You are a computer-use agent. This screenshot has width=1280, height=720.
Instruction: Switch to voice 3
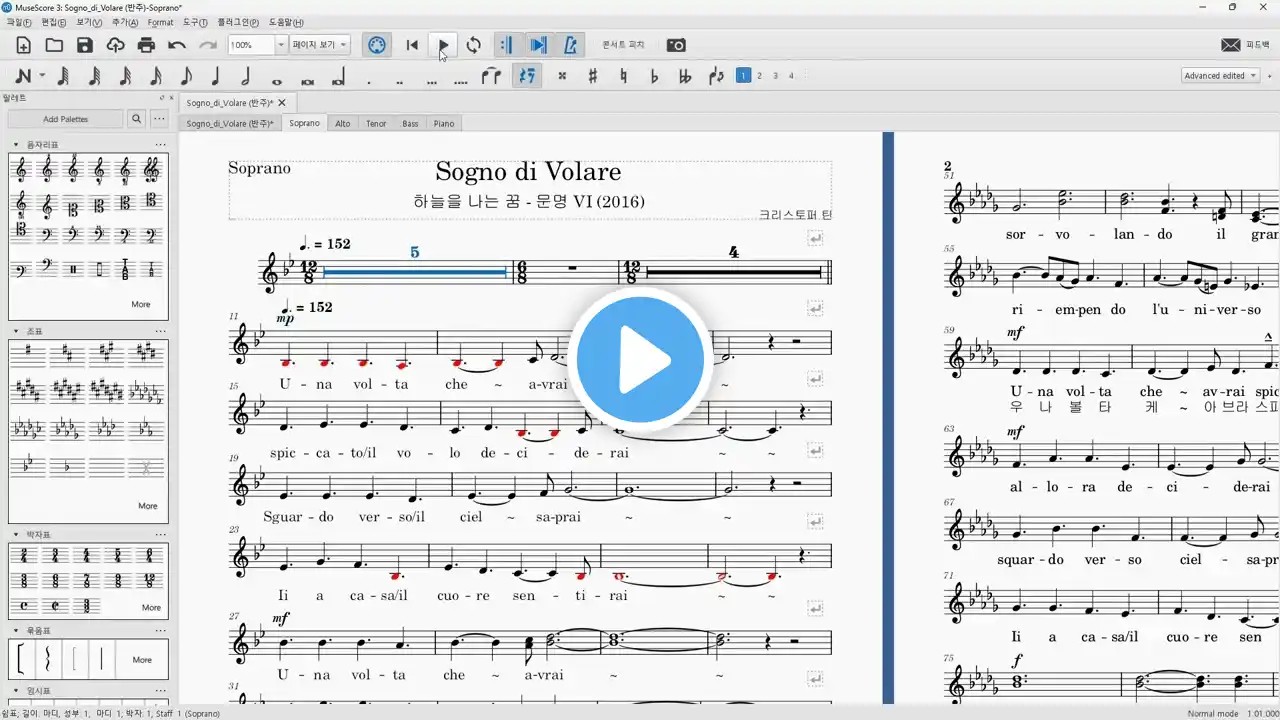tap(775, 76)
